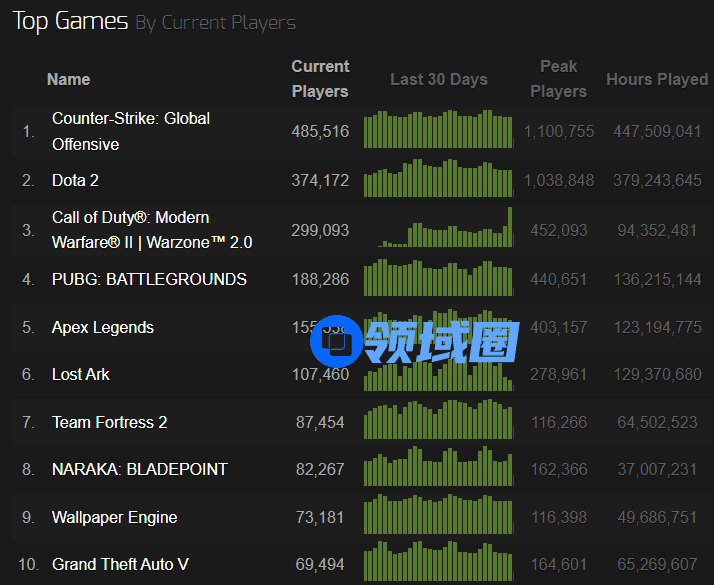Click the blue watermark logo icon
Viewport: 714px width, 585px height.
334,342
